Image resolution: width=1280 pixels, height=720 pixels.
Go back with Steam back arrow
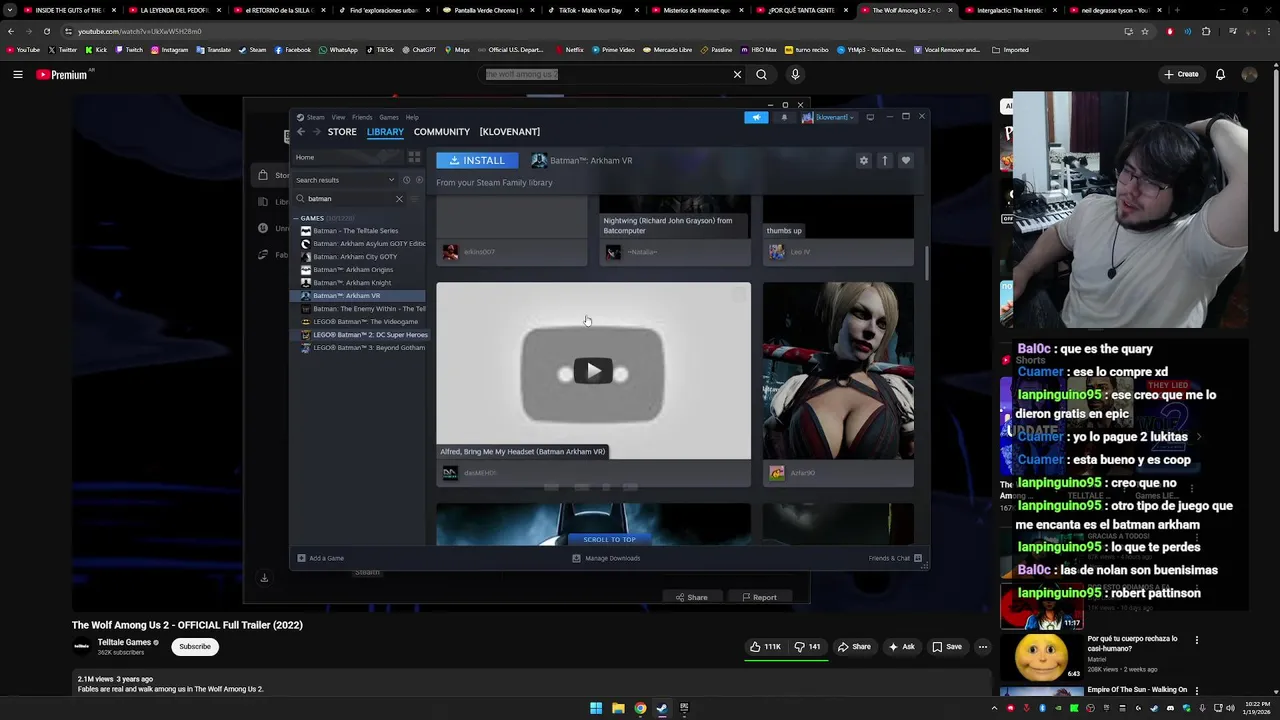click(x=301, y=132)
